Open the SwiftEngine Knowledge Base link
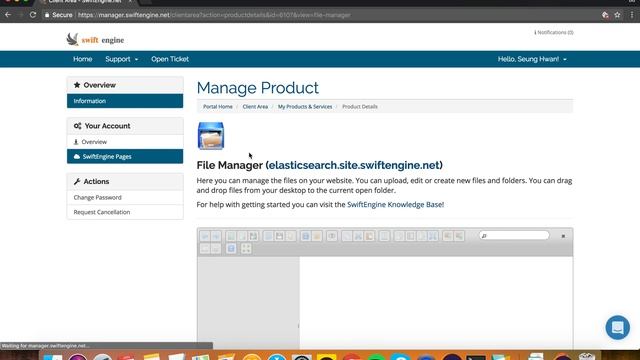This screenshot has height=360, width=640. [395, 204]
